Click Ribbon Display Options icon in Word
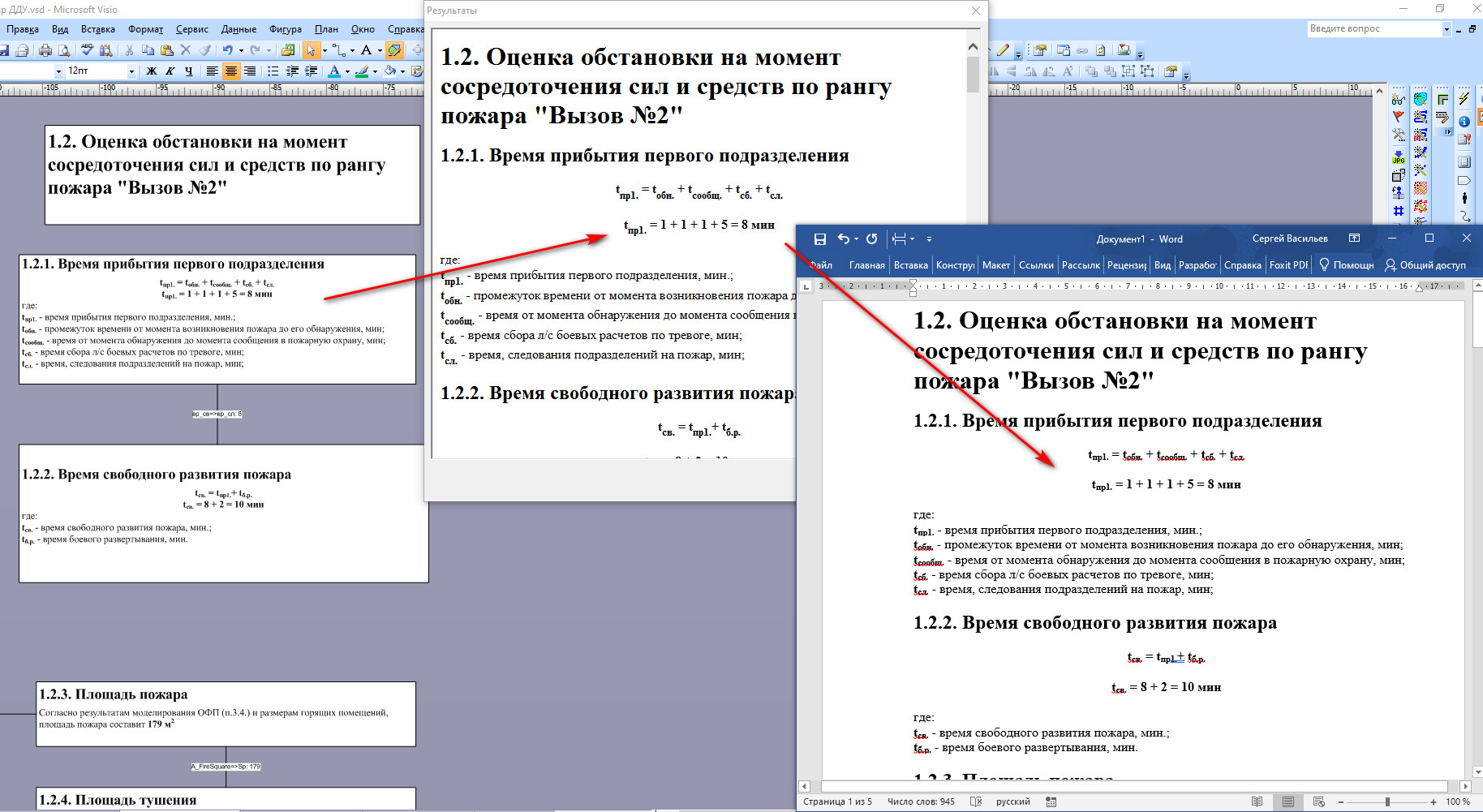1483x812 pixels. pyautogui.click(x=1354, y=238)
